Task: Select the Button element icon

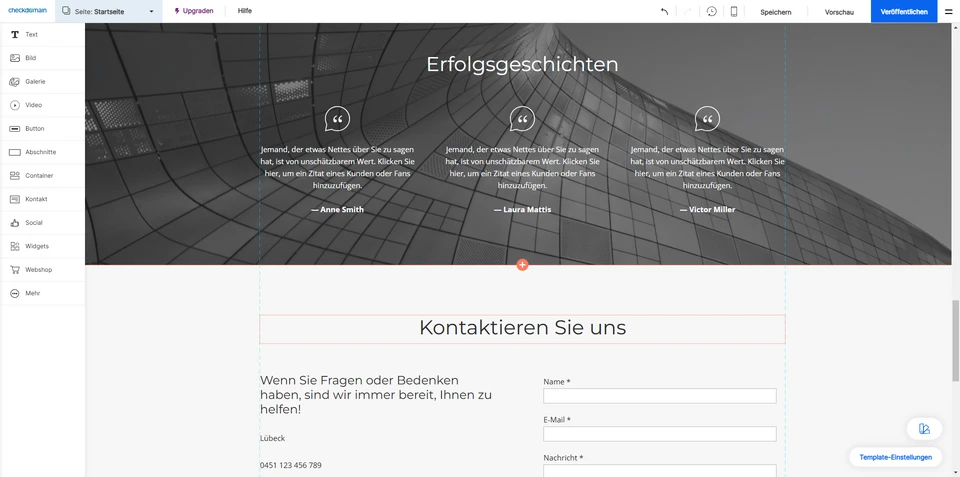Action: pos(15,129)
